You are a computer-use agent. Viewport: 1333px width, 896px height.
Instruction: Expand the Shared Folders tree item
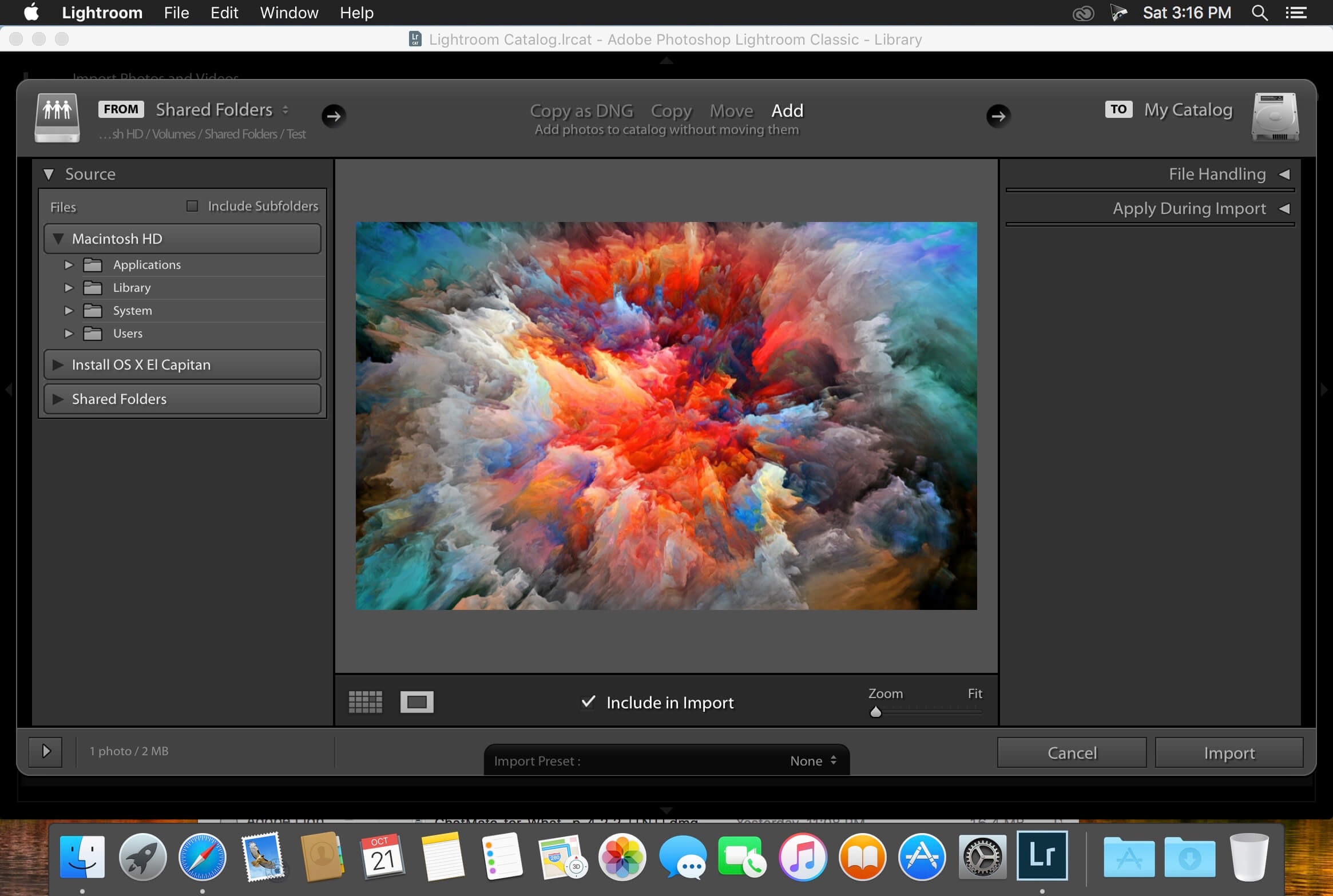click(x=58, y=397)
